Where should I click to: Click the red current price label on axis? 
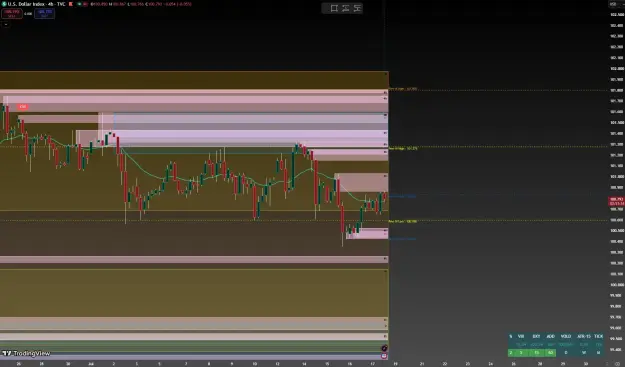tap(616, 201)
